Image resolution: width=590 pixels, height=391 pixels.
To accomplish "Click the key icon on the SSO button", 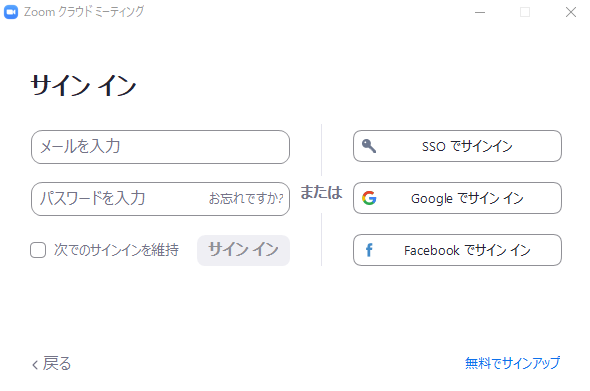I will [x=369, y=146].
